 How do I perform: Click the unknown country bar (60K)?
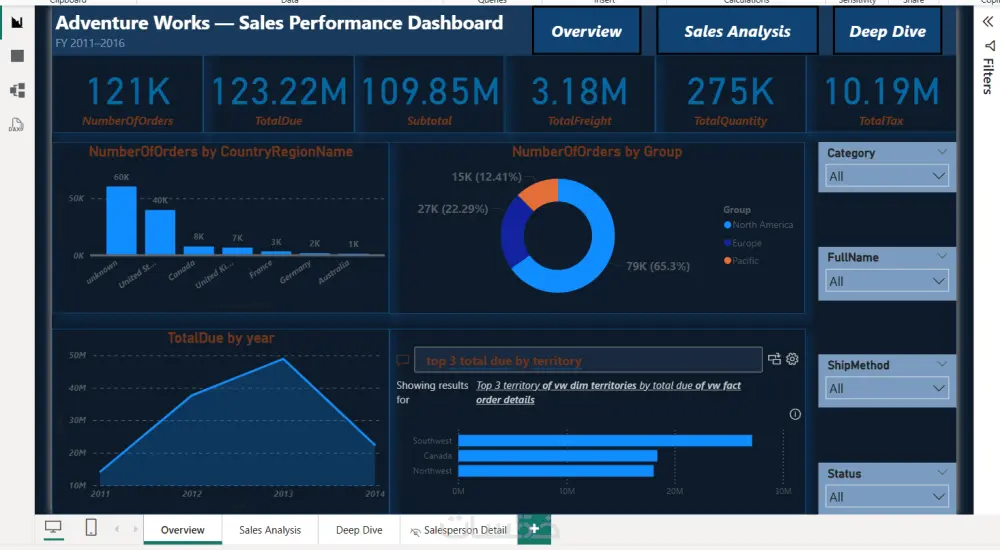coord(121,220)
